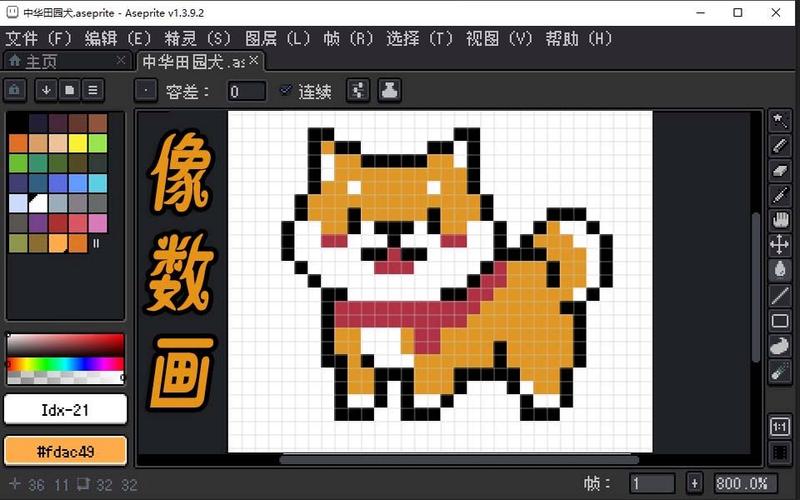Open the 帮助 (H) menu
This screenshot has height=500, width=800.
[579, 38]
